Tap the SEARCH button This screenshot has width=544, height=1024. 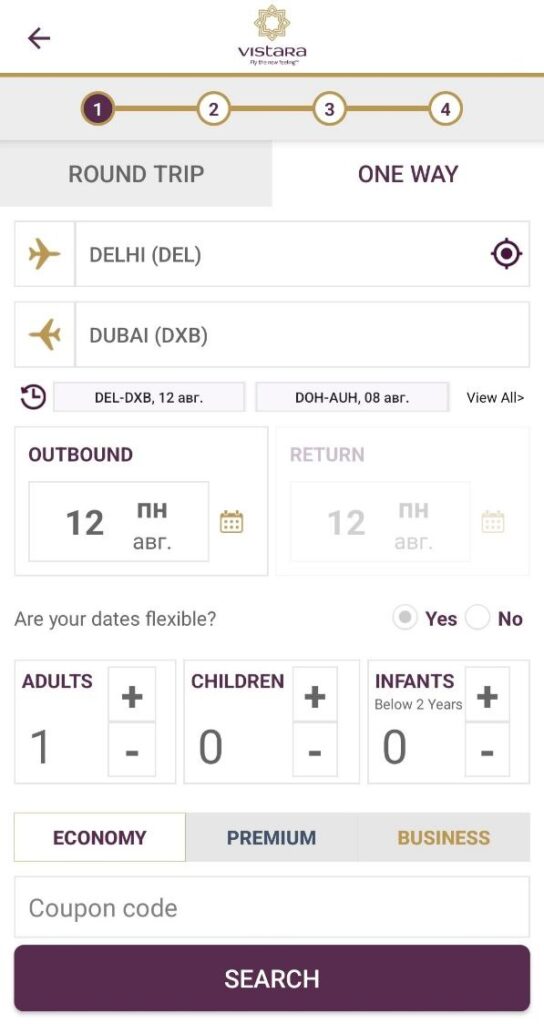coord(272,978)
